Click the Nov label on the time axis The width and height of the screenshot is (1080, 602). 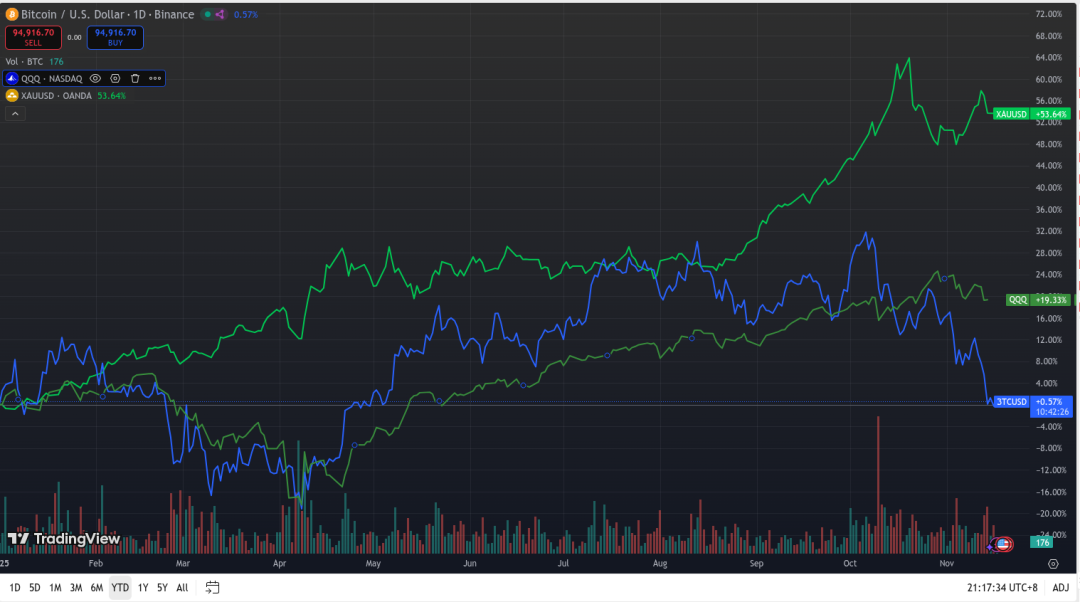pyautogui.click(x=946, y=563)
